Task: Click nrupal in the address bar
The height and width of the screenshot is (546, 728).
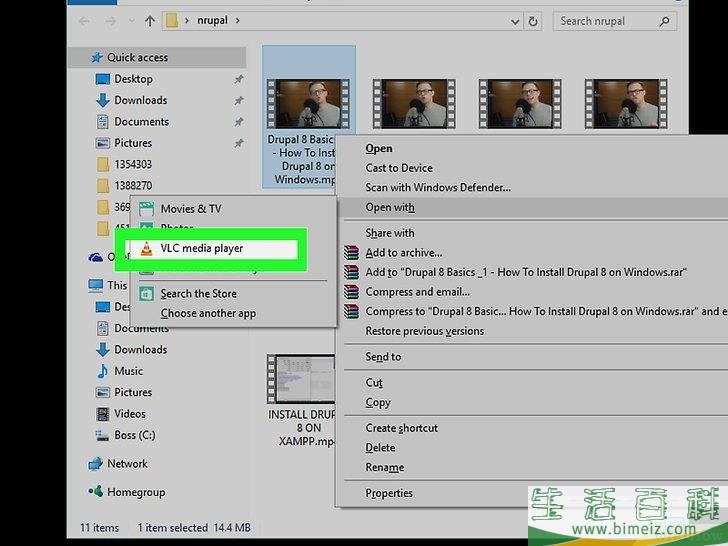Action: pos(212,20)
